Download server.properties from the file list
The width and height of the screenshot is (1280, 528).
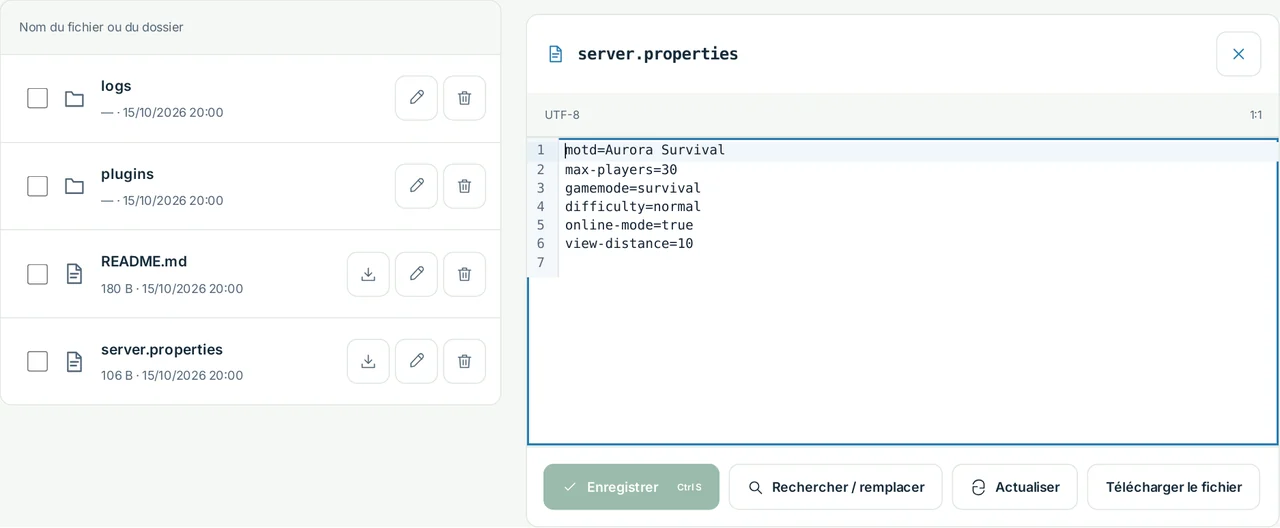pos(368,361)
